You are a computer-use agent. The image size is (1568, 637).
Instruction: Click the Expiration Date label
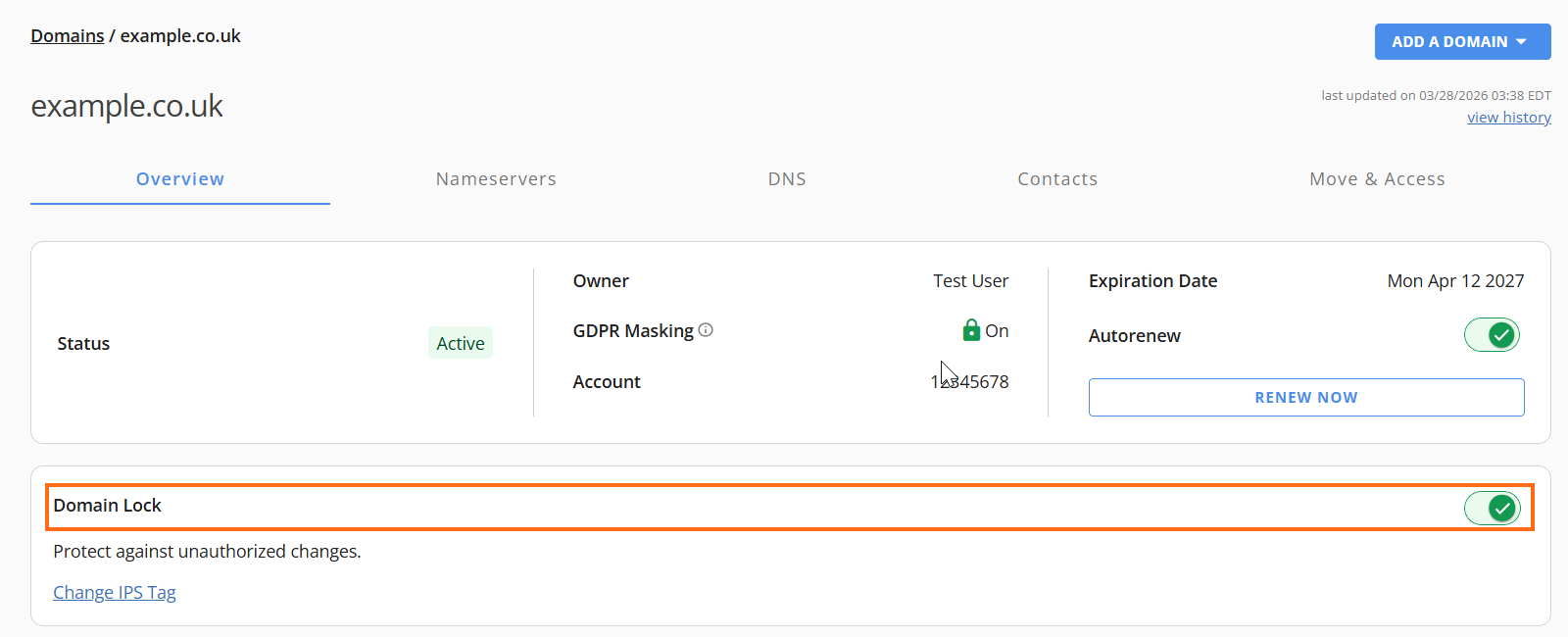(1152, 281)
